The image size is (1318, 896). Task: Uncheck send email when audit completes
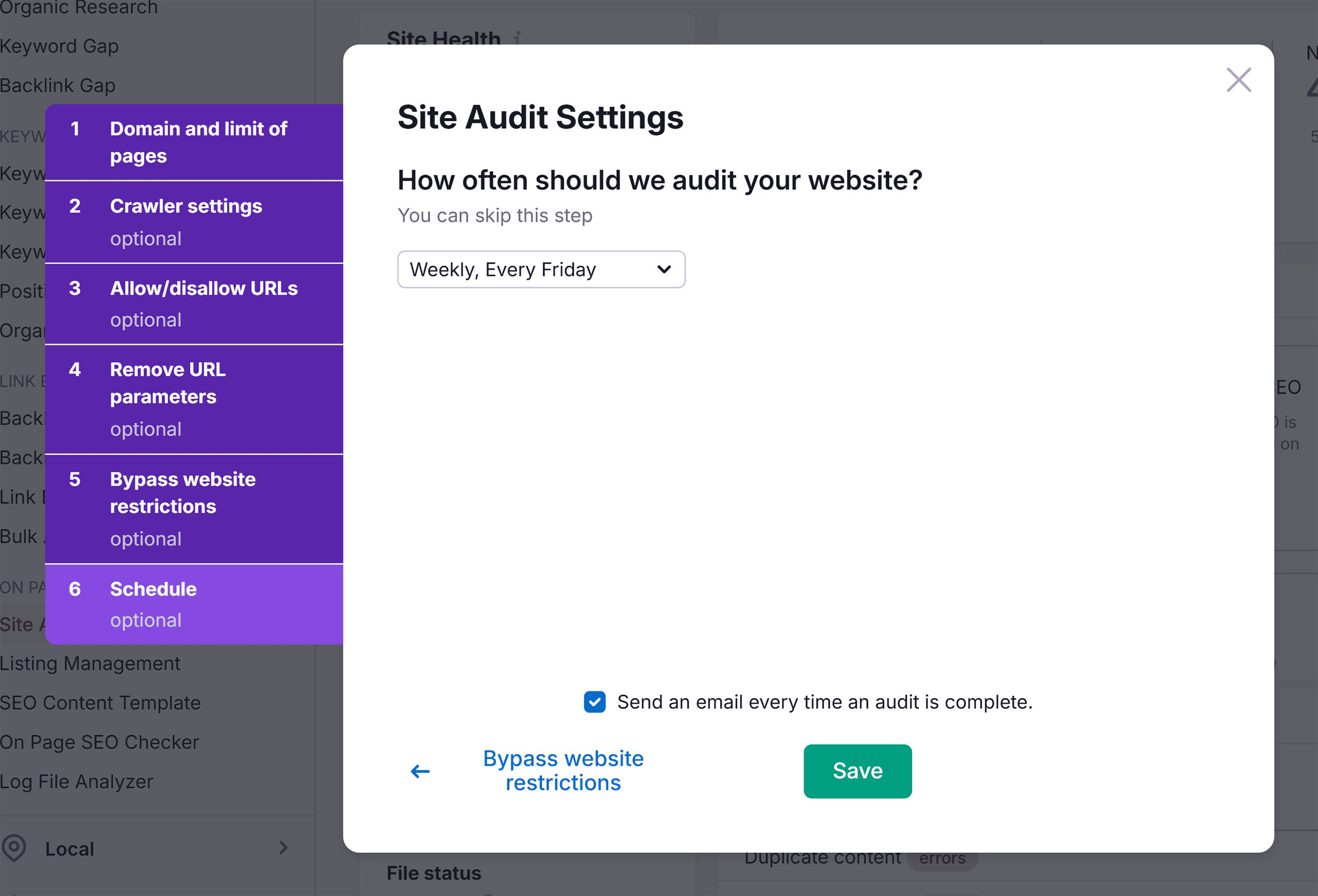594,702
